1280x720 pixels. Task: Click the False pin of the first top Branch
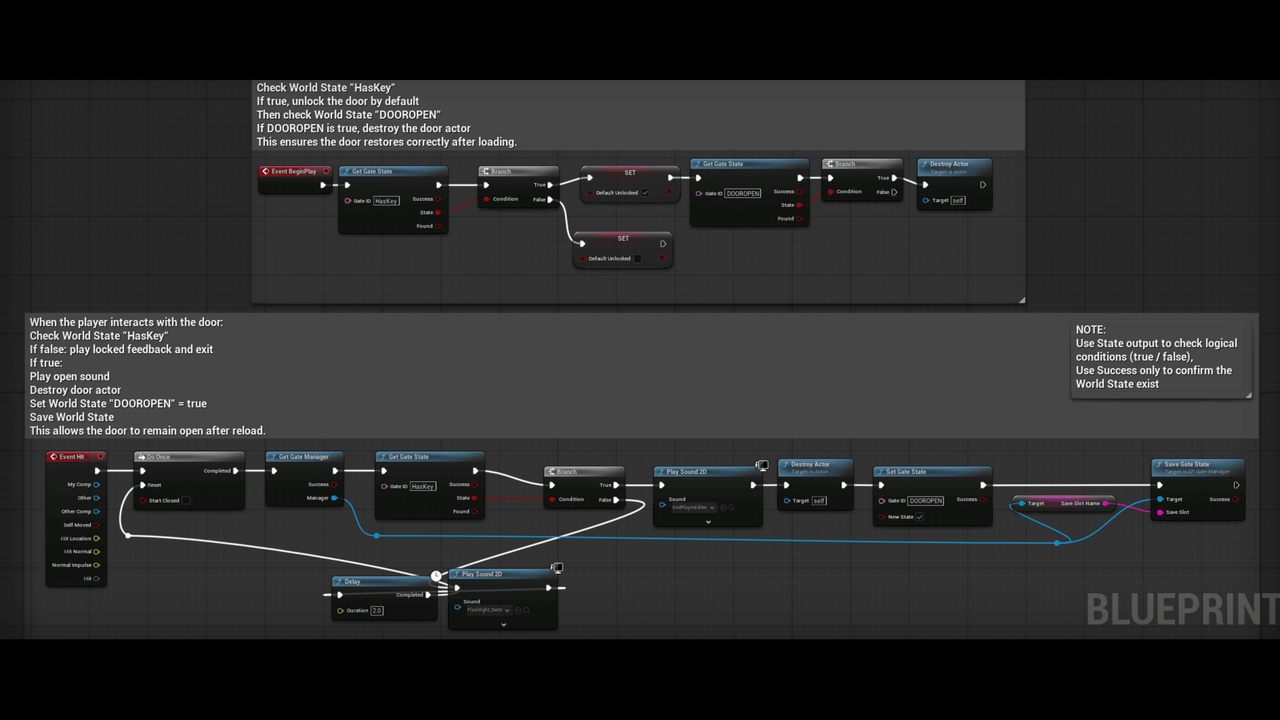550,199
